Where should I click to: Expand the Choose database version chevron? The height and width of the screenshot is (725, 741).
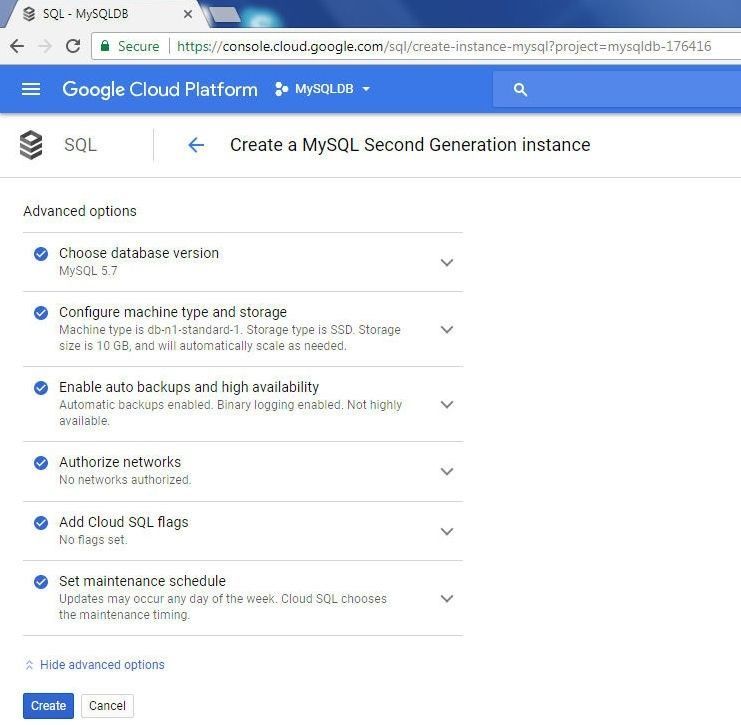(x=447, y=262)
